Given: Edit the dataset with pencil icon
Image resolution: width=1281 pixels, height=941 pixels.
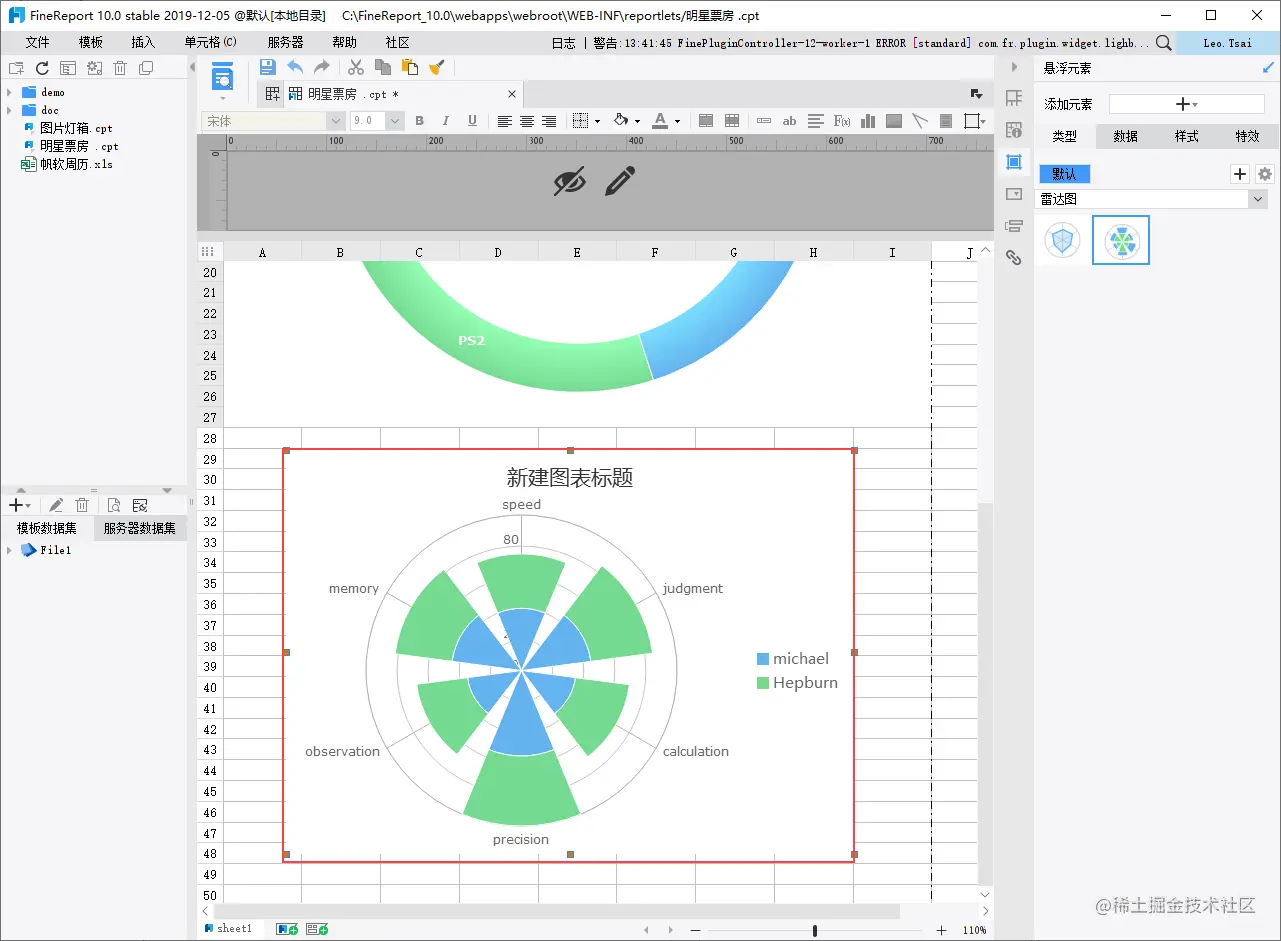Looking at the screenshot, I should [x=56, y=505].
